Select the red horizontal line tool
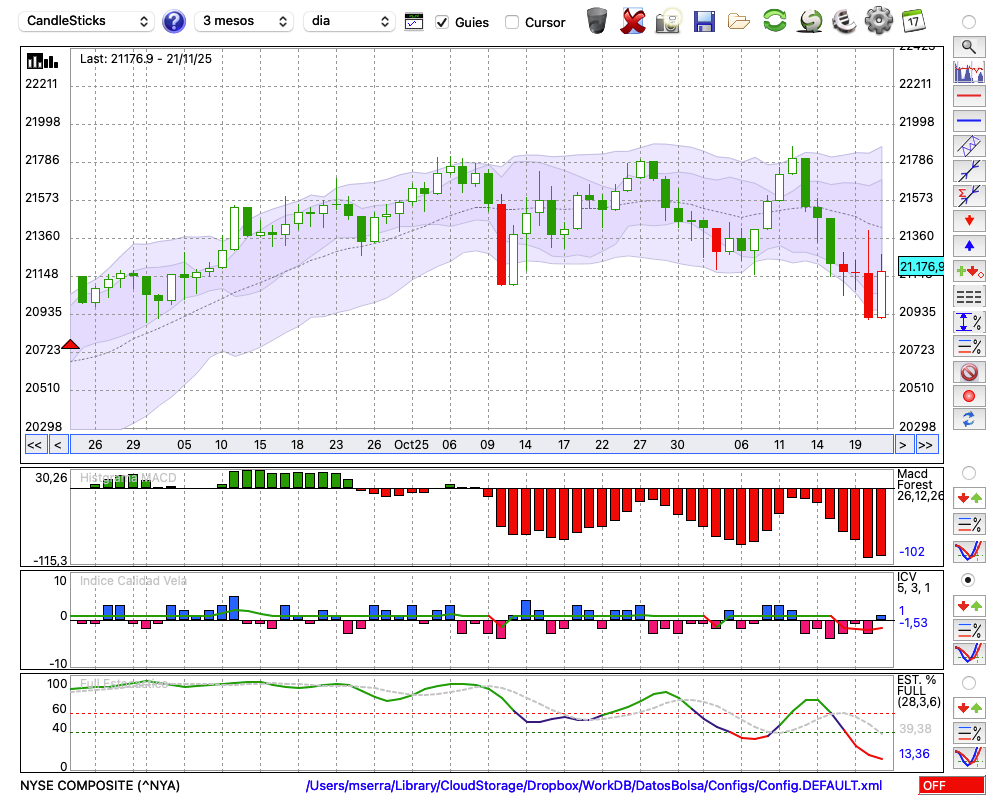Screen dimensions: 1000x800 click(x=969, y=96)
